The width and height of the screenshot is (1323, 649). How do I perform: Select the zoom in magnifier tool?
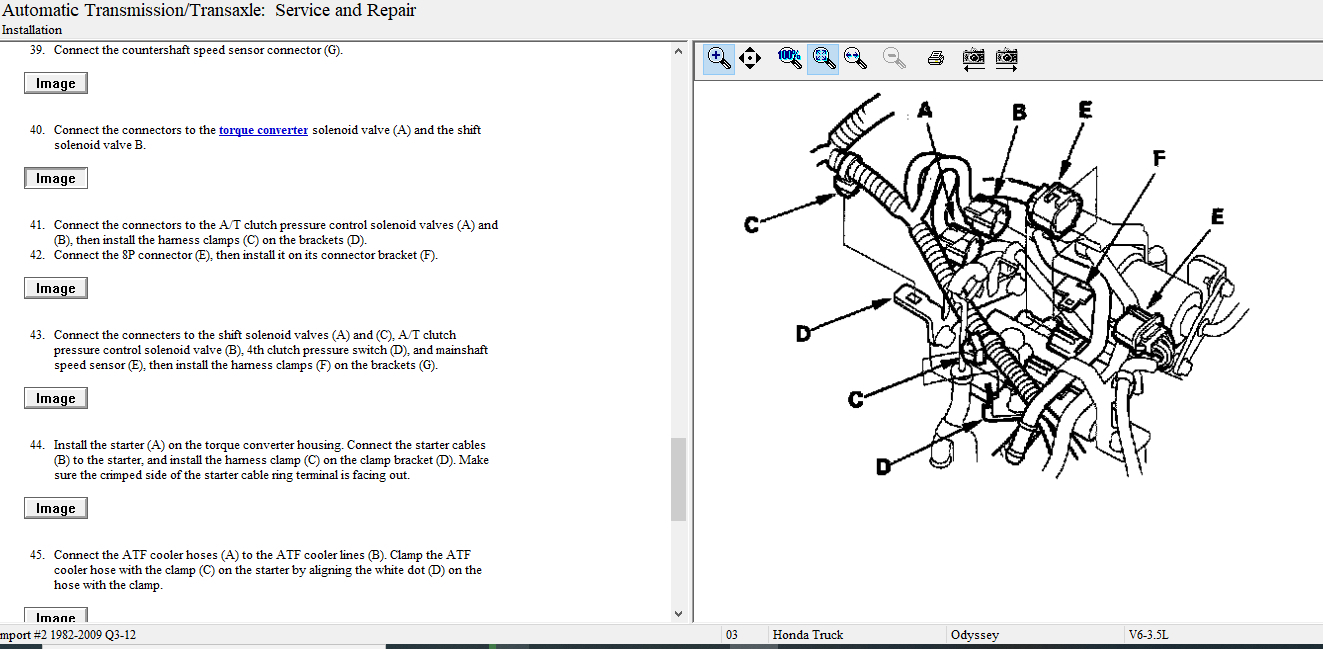pyautogui.click(x=718, y=58)
